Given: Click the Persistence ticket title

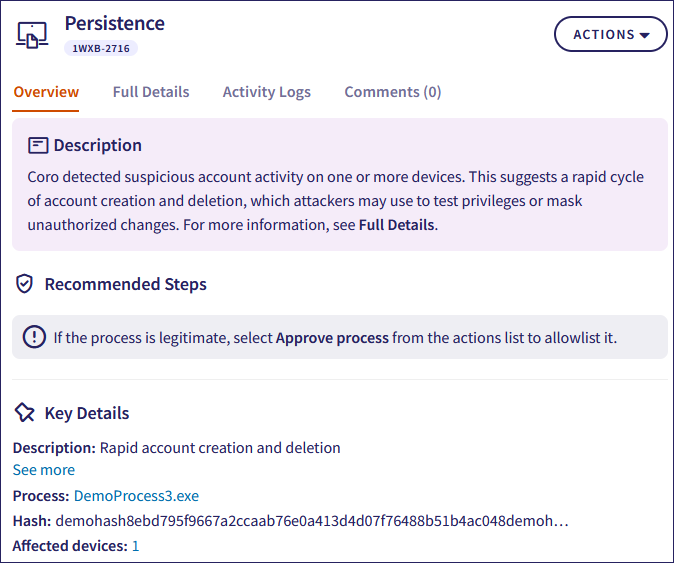Looking at the screenshot, I should 114,23.
